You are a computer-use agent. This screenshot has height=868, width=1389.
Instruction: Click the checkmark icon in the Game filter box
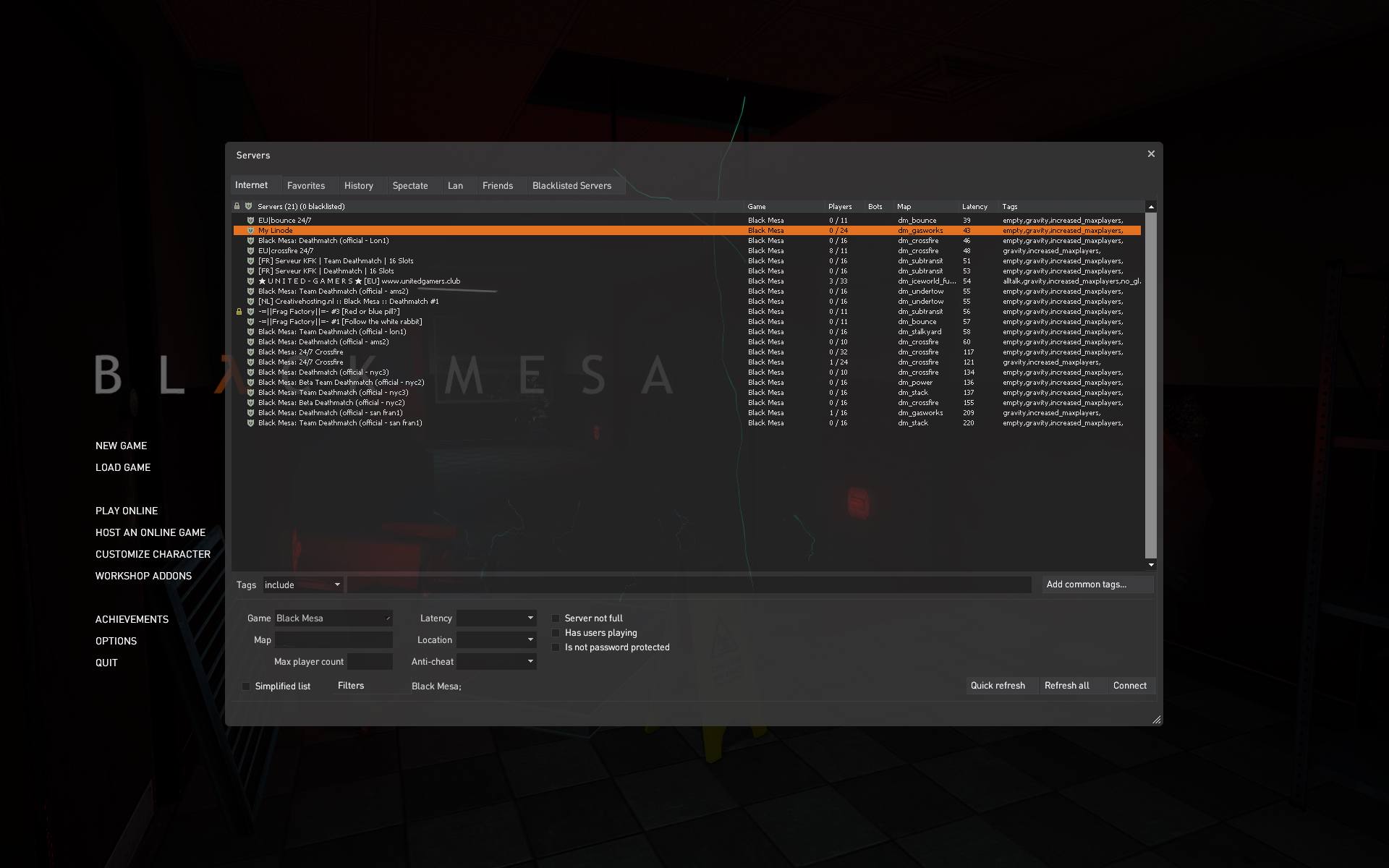[389, 618]
